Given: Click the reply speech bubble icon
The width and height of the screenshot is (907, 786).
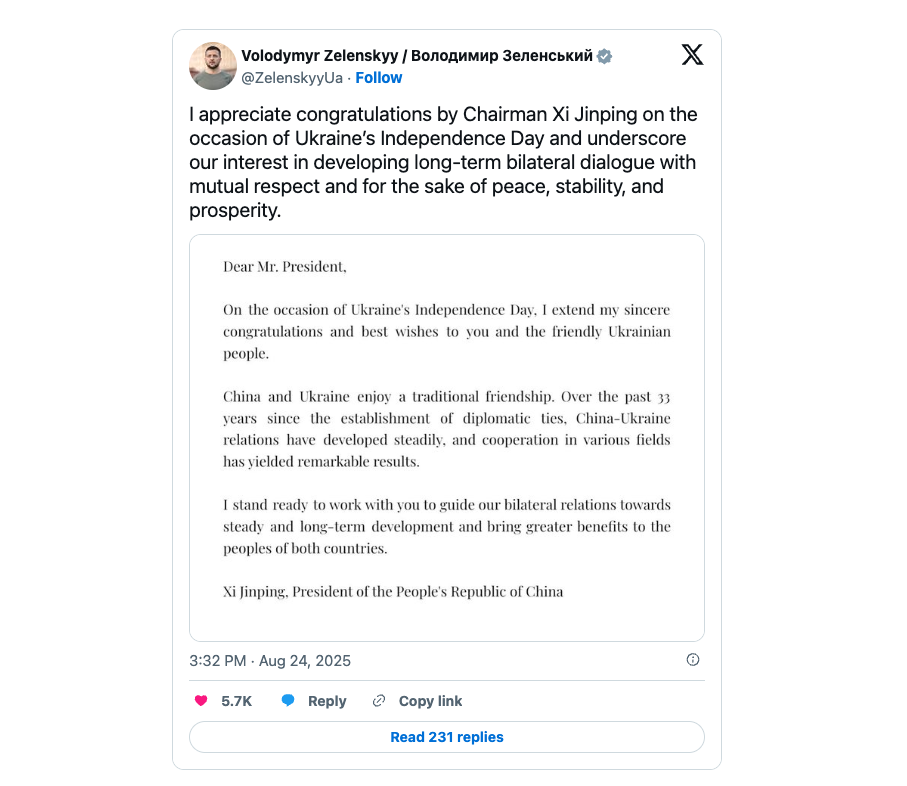Looking at the screenshot, I should [x=288, y=701].
